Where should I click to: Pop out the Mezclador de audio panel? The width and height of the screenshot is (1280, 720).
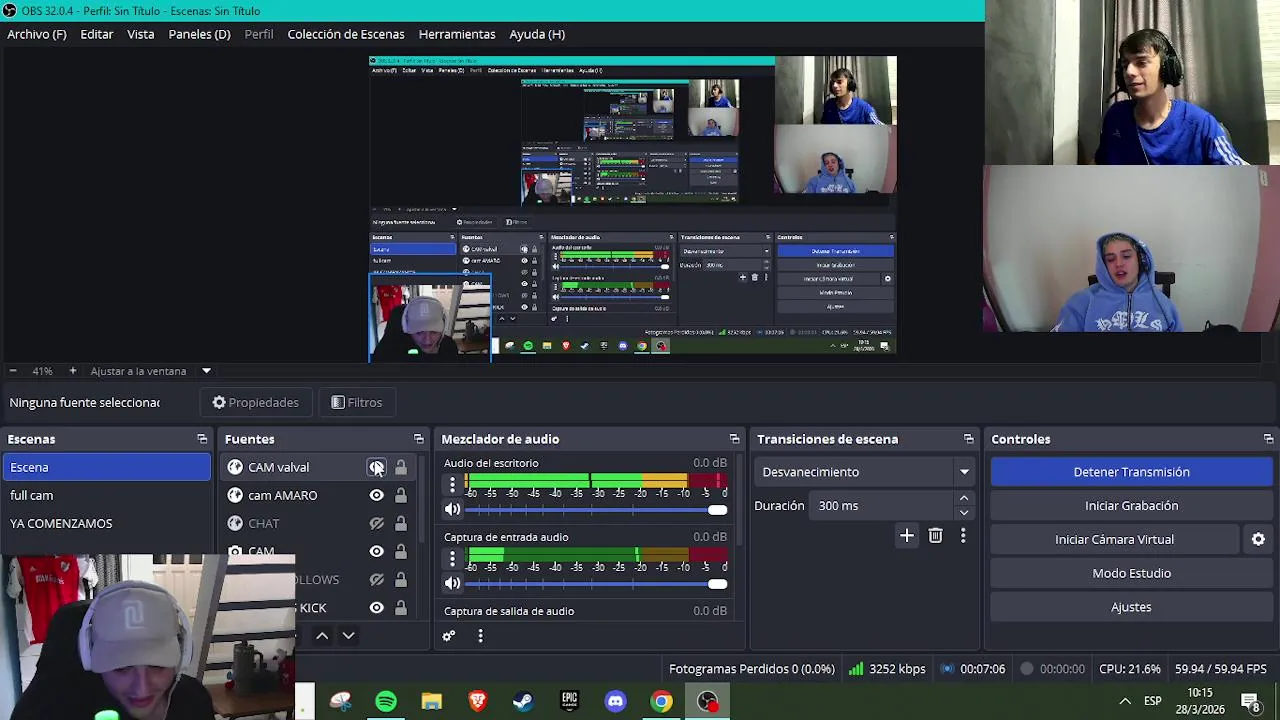(735, 439)
